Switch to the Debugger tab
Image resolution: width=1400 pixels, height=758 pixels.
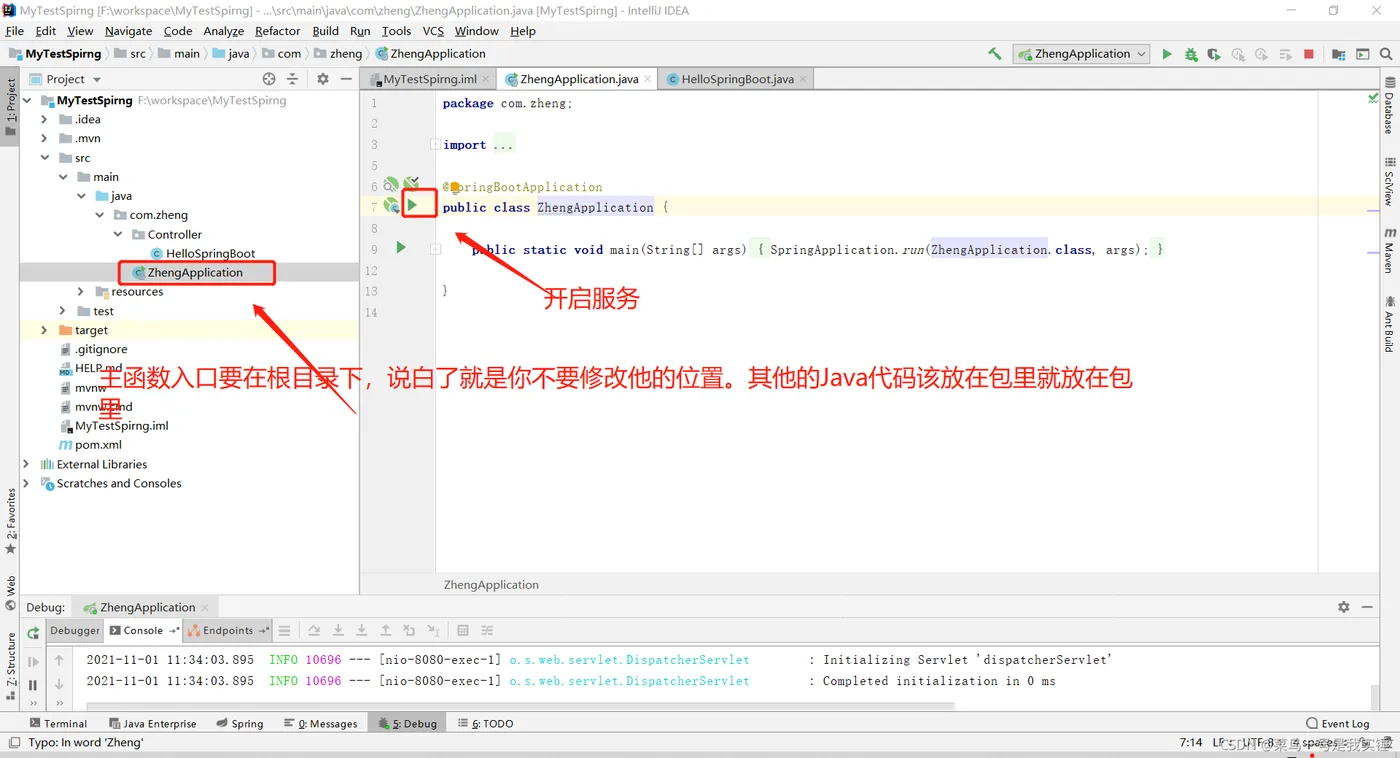pos(75,630)
